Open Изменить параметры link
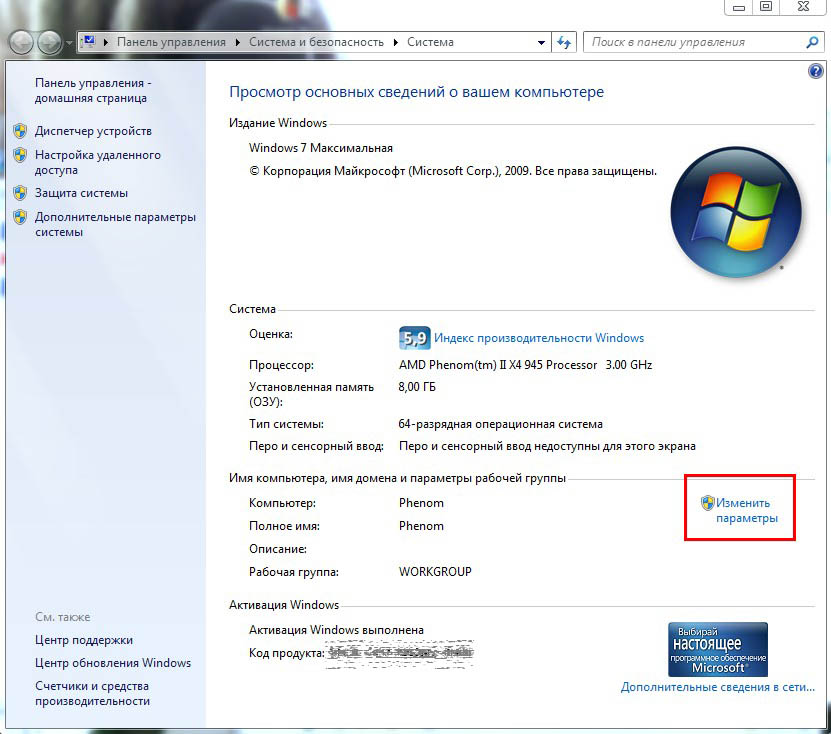 (746, 511)
